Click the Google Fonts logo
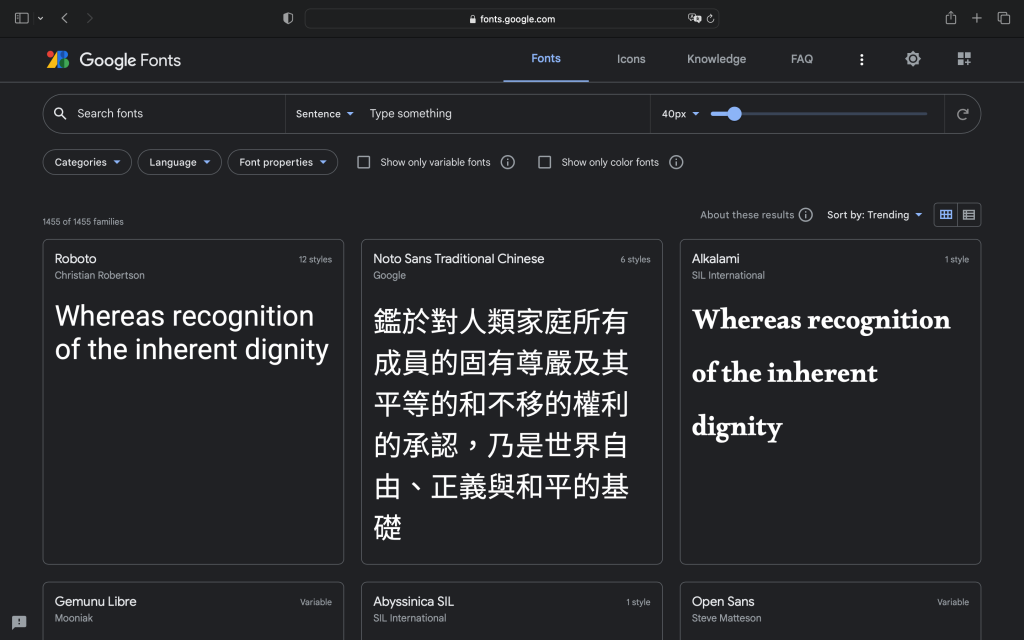 click(x=113, y=59)
